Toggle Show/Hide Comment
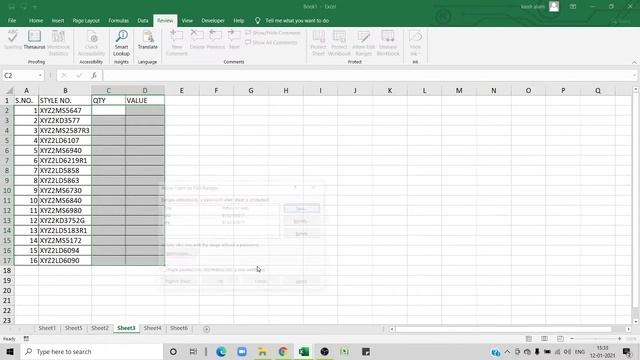Image resolution: width=640 pixels, height=360 pixels. [273, 33]
